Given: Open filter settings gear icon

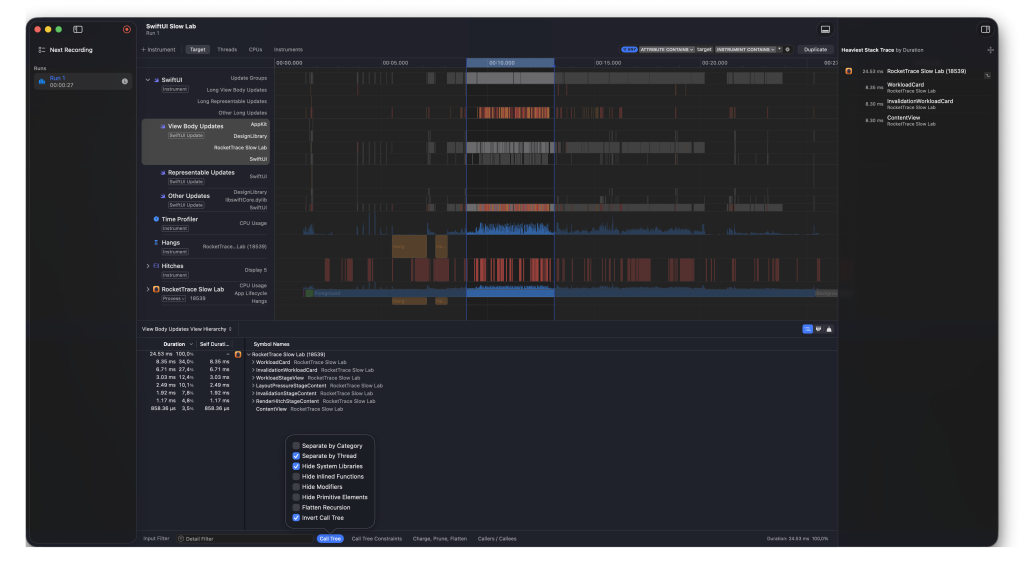Looking at the screenshot, I should tap(788, 50).
